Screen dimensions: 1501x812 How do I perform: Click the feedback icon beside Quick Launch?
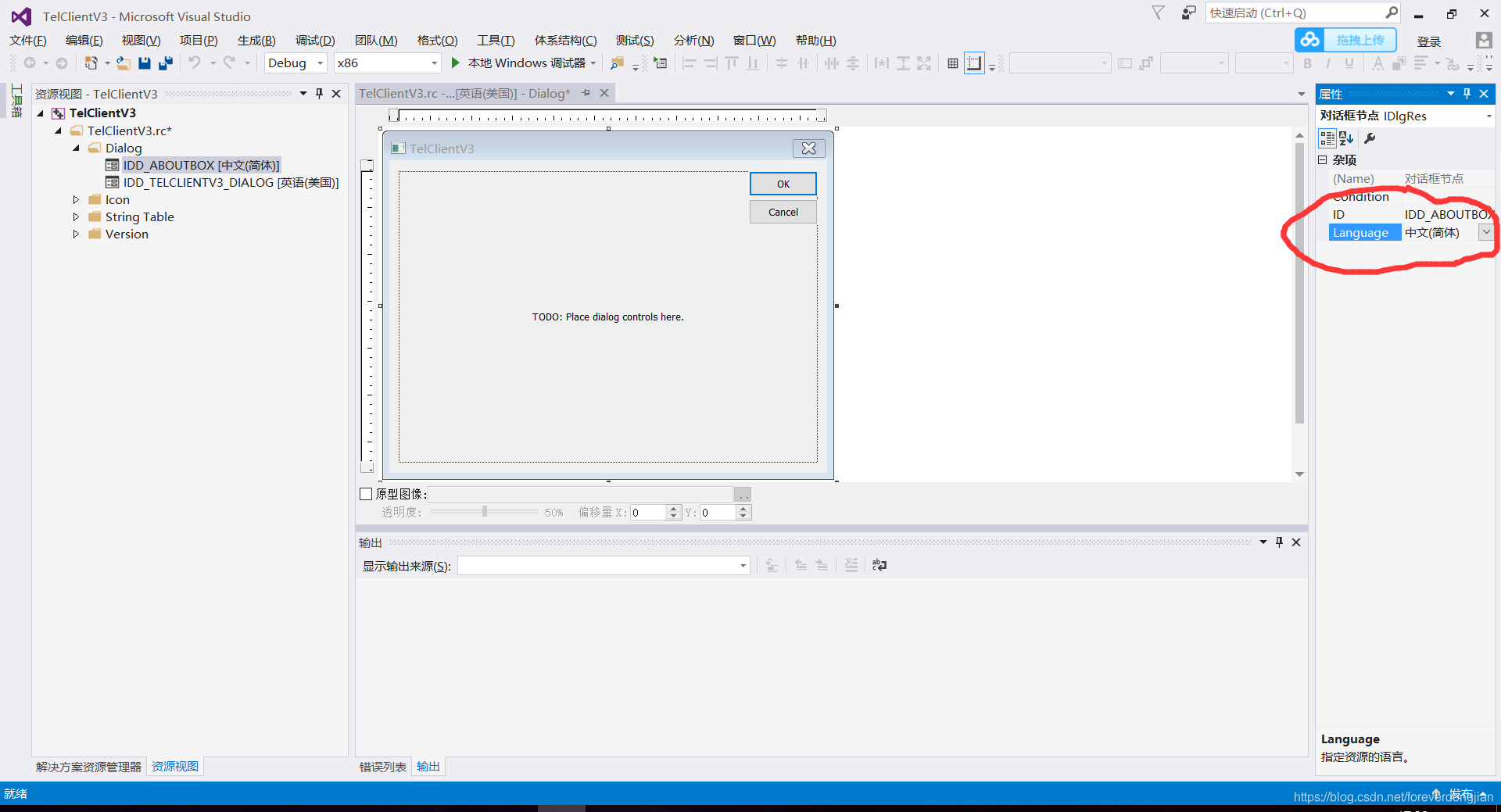pyautogui.click(x=1188, y=13)
